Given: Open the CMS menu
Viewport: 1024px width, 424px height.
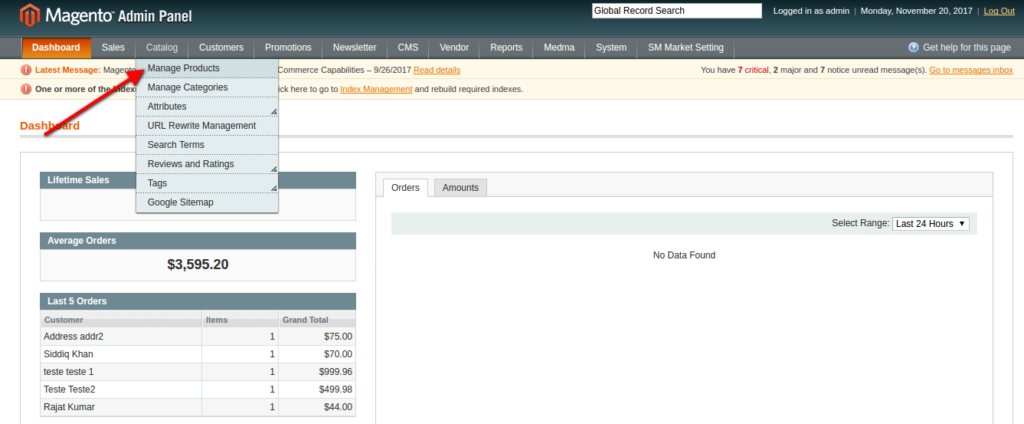Looking at the screenshot, I should [x=408, y=48].
